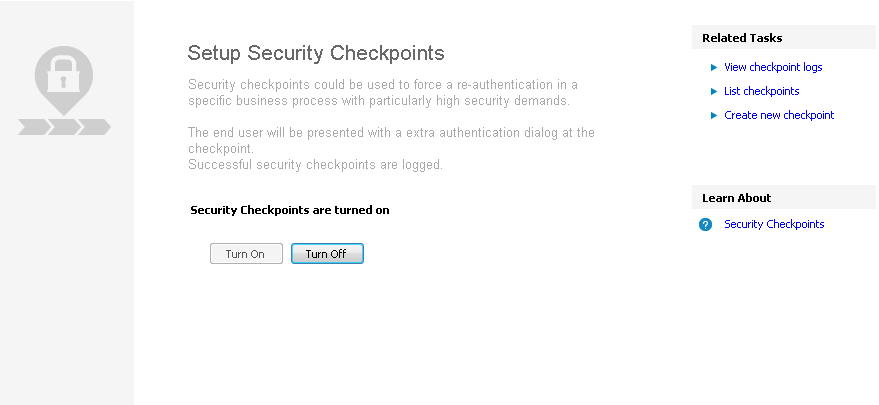Open the Security Checkpoints help link

click(x=774, y=224)
